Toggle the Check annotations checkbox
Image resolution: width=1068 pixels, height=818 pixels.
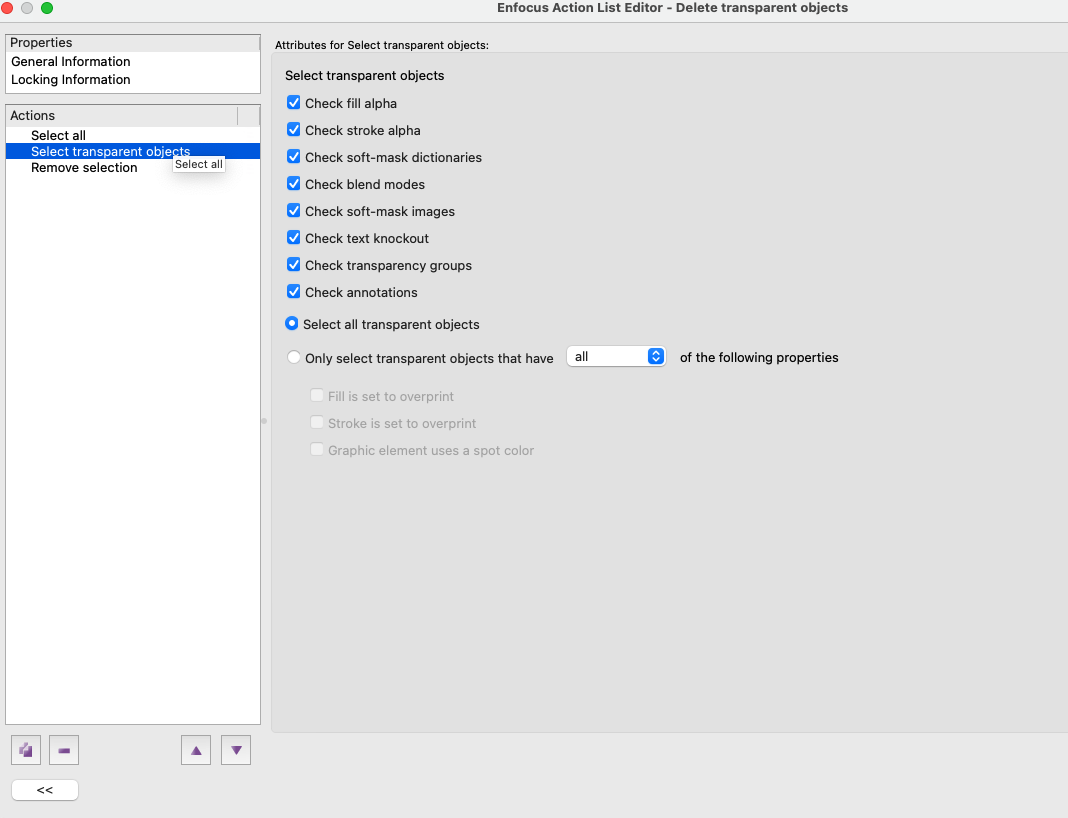point(294,292)
